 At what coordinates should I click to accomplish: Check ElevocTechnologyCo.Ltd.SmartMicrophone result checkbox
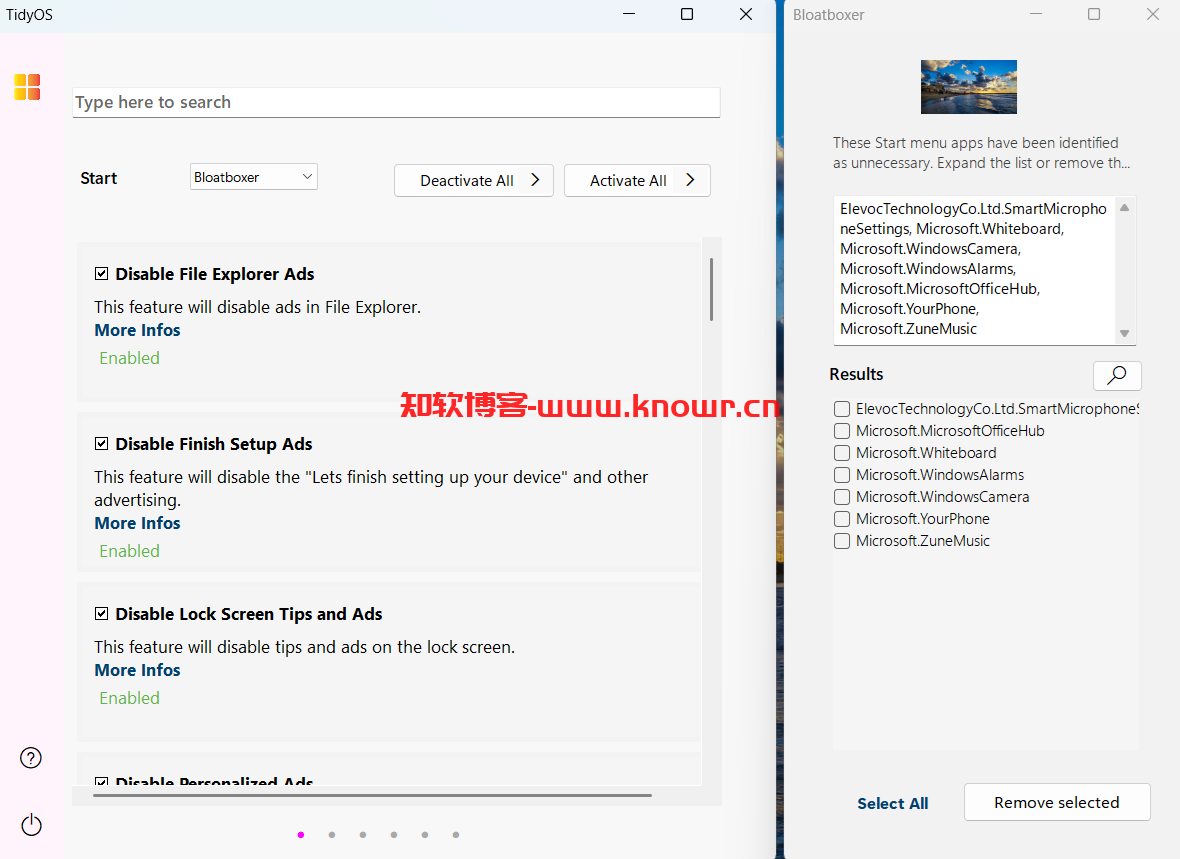(x=842, y=409)
